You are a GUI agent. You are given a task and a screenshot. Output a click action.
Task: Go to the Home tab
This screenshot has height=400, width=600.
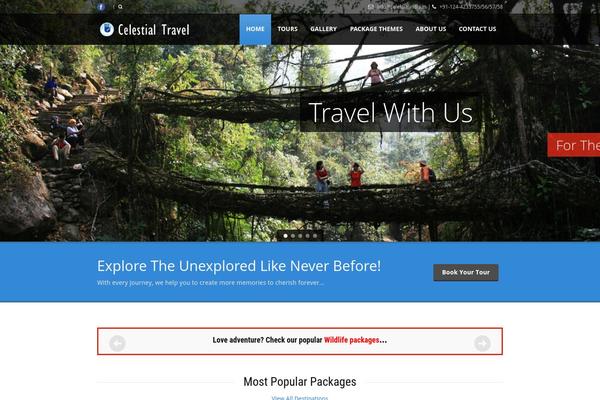(x=255, y=29)
